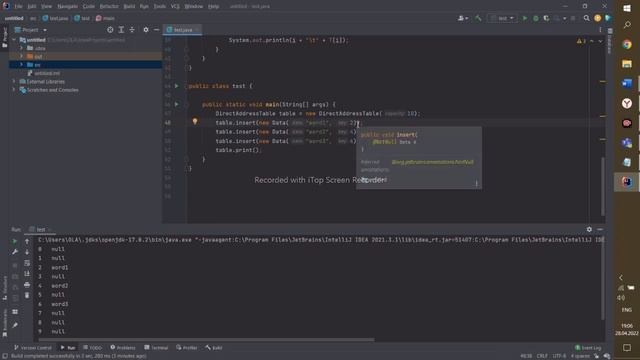
Task: Open Word from Windows taskbar
Action: [x=627, y=83]
